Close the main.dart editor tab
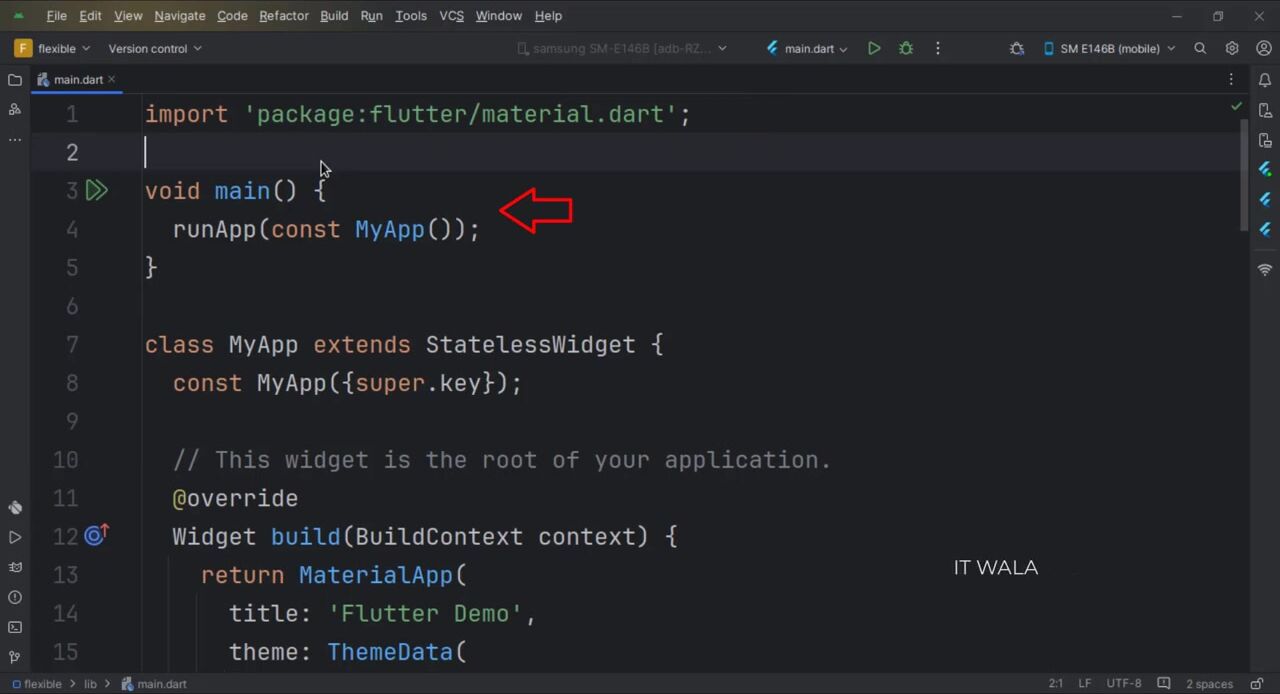 click(x=112, y=79)
